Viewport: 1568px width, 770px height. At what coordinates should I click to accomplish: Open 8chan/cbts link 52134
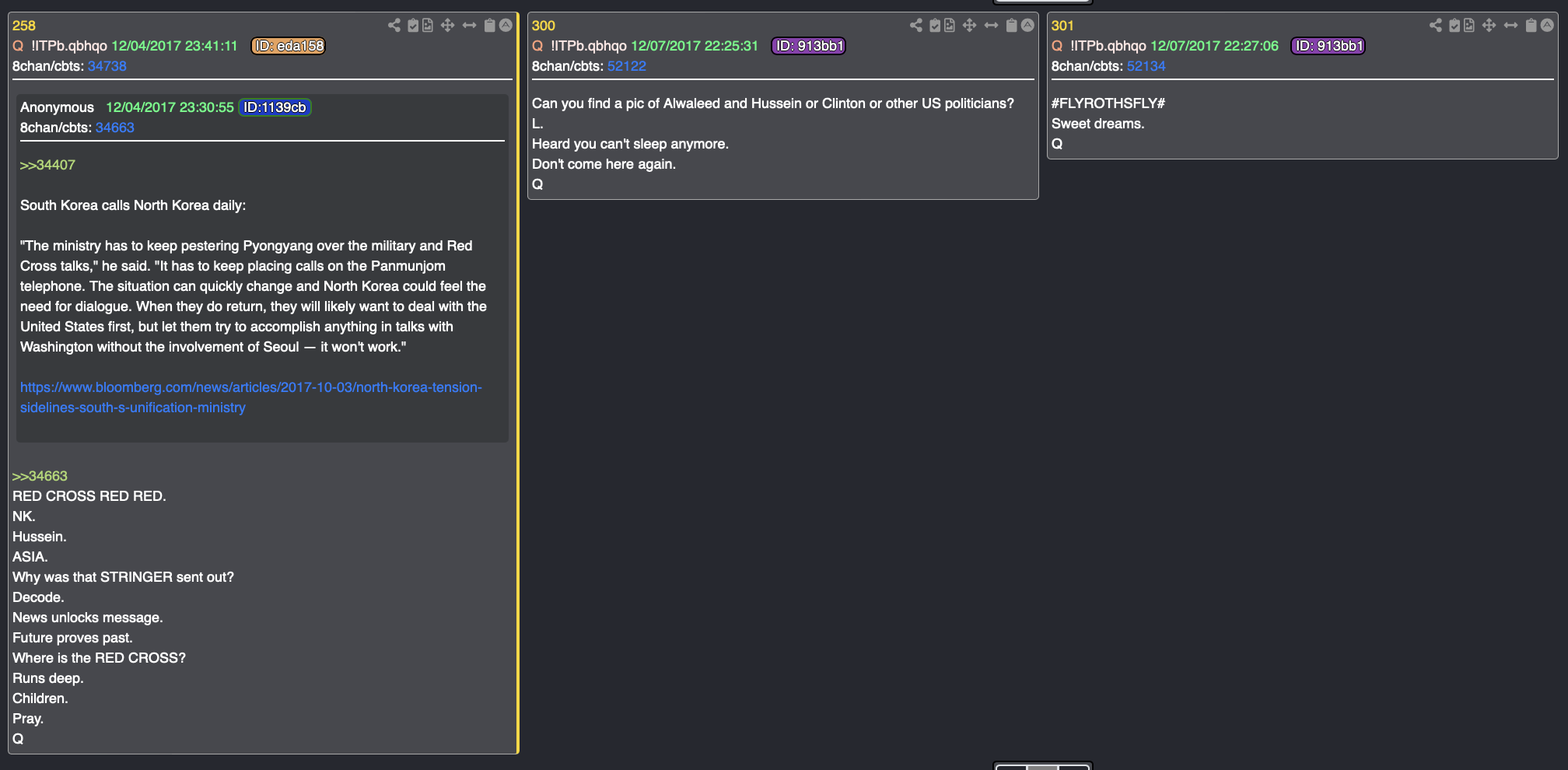point(1146,66)
